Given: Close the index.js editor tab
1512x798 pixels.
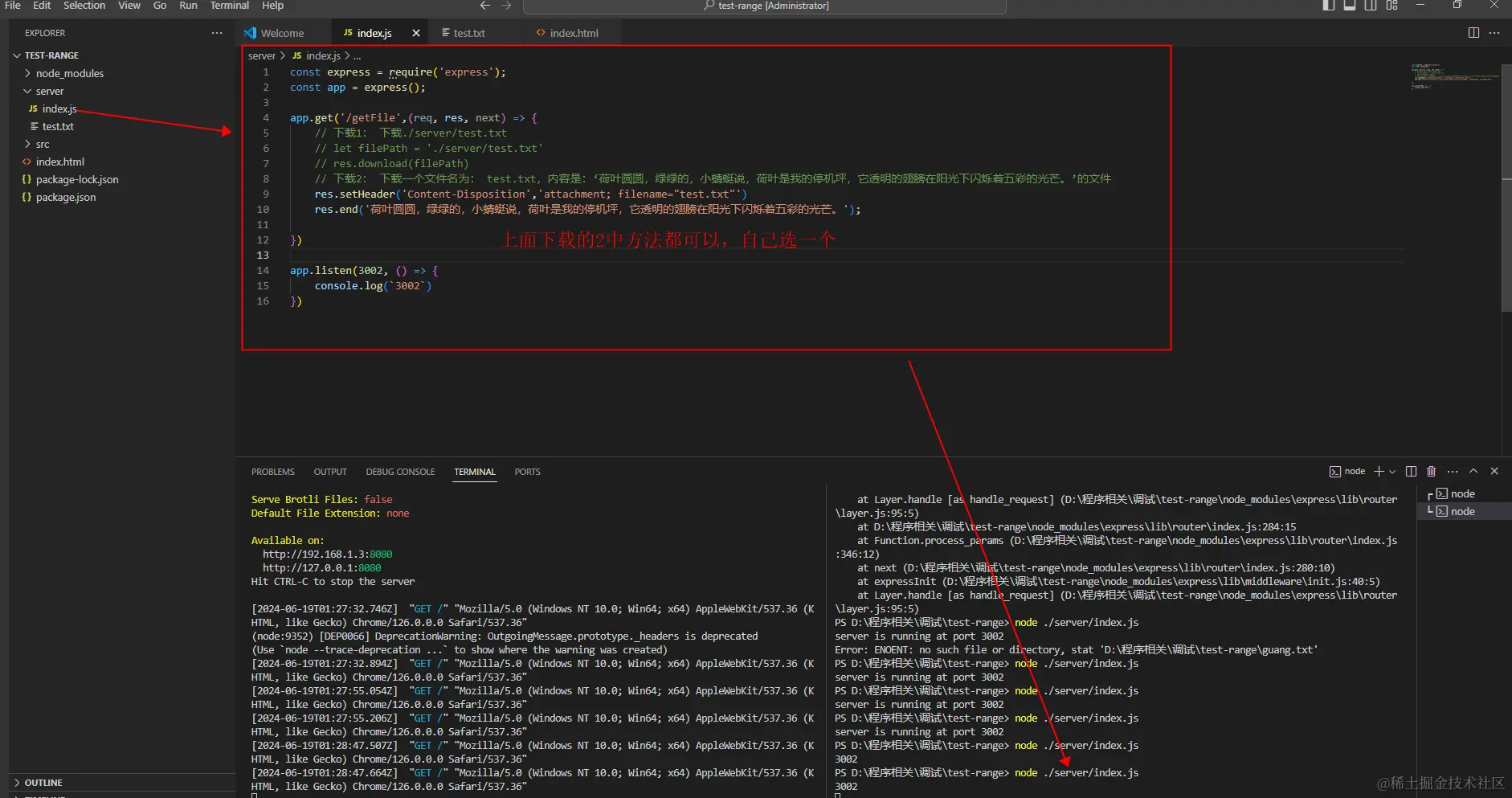Looking at the screenshot, I should pos(416,33).
